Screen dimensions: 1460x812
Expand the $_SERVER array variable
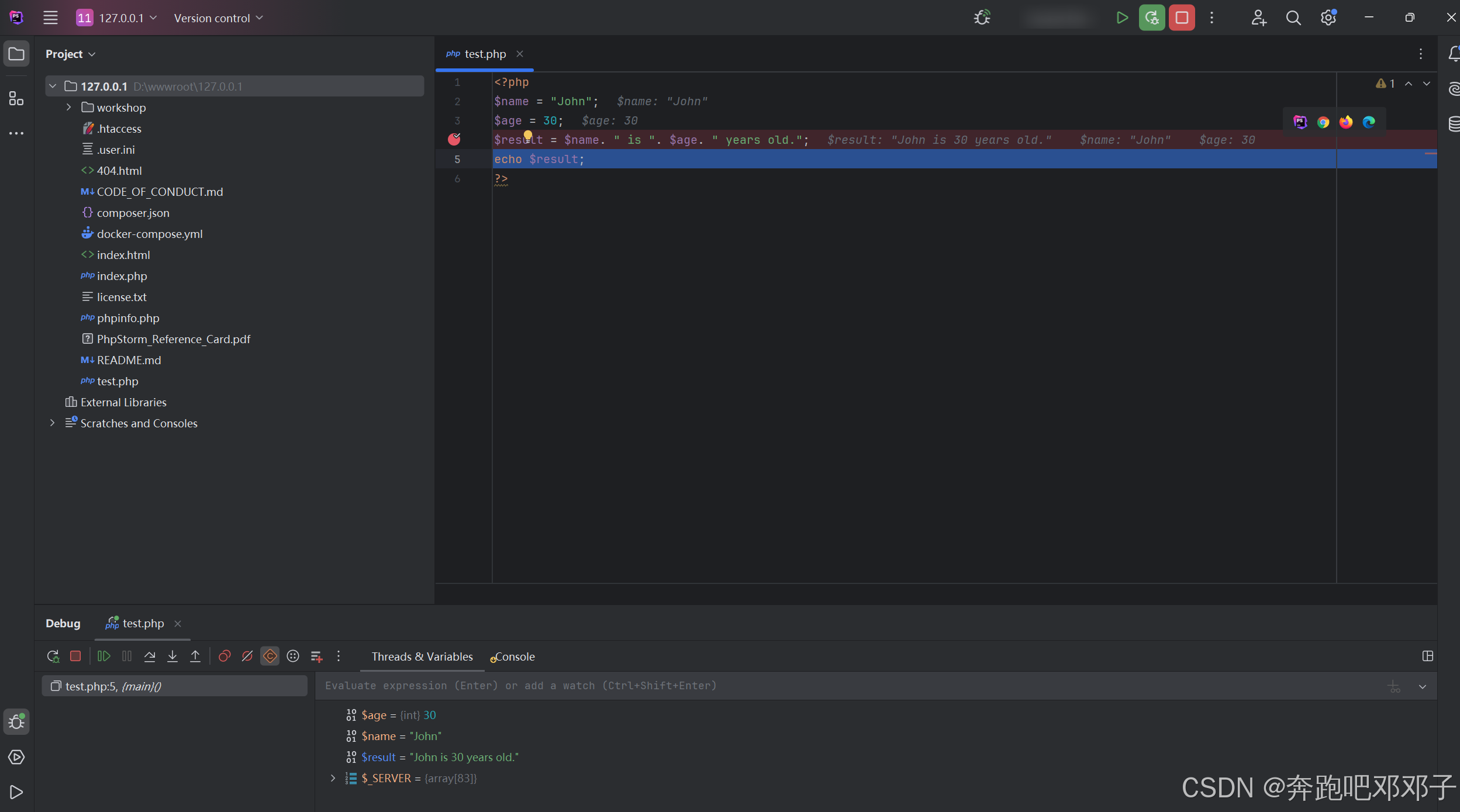pyautogui.click(x=333, y=778)
